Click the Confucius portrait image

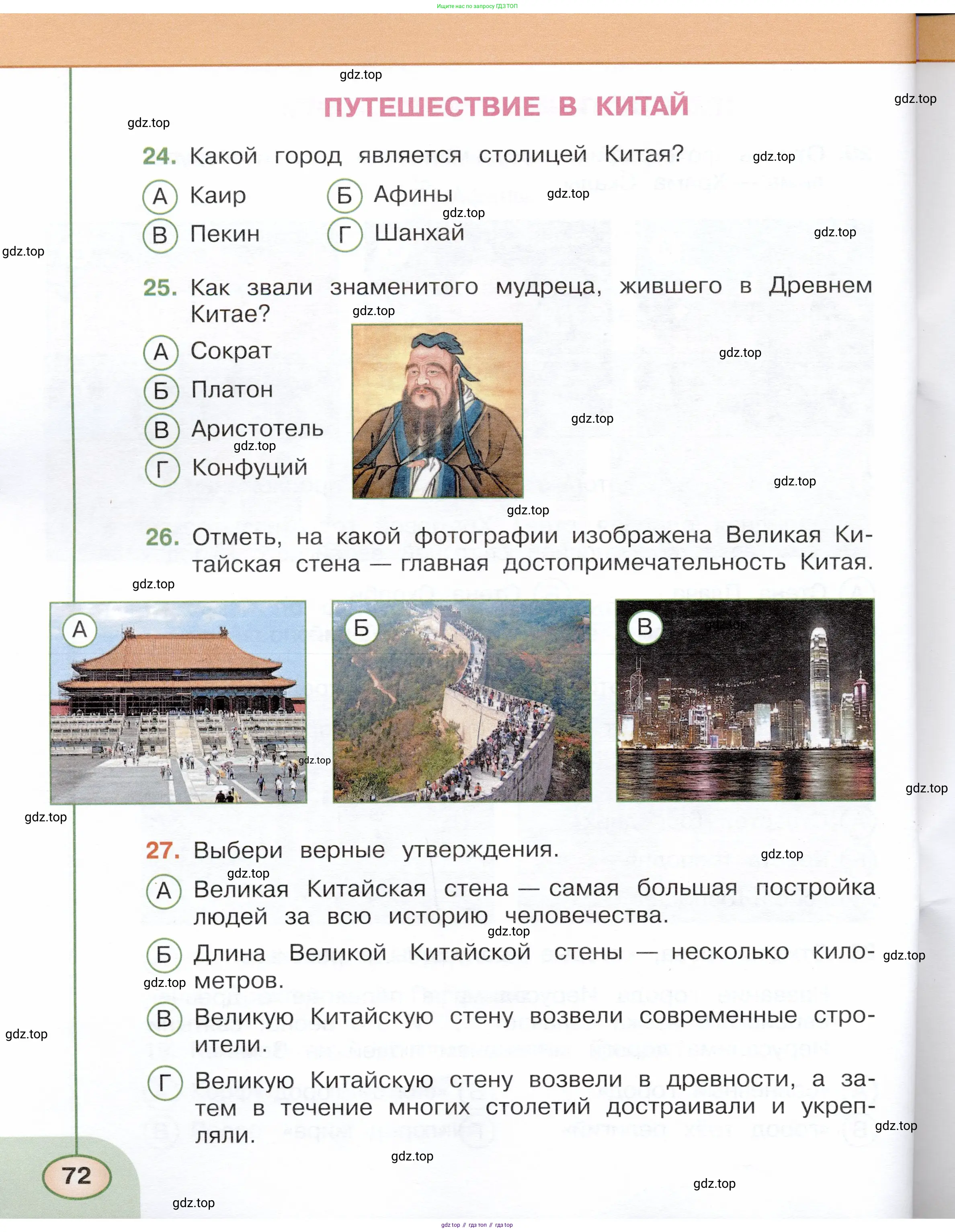point(437,411)
